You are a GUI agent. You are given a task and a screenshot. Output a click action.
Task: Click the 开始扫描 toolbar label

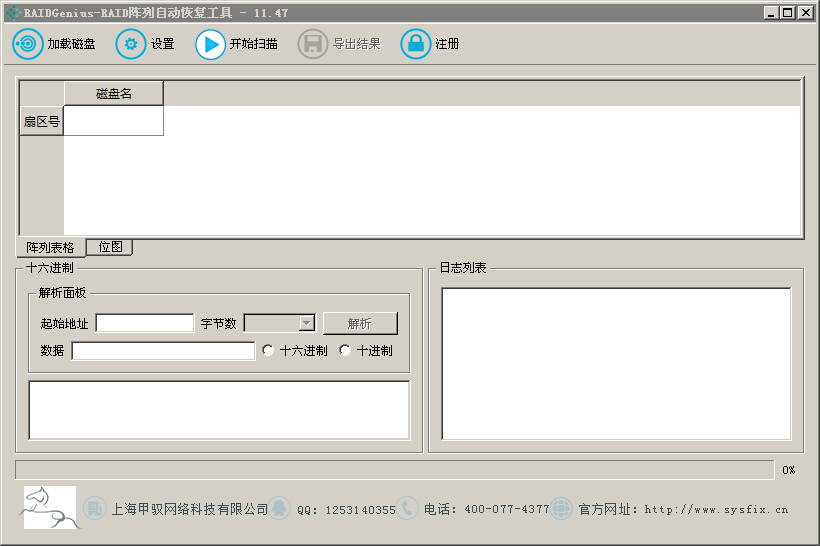click(254, 44)
